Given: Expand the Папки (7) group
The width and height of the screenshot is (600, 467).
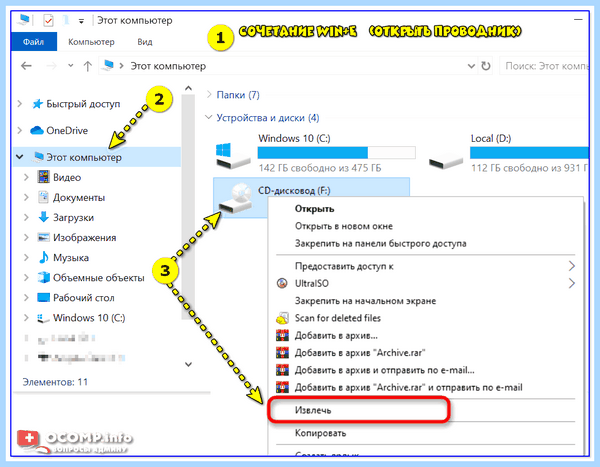Looking at the screenshot, I should click(x=209, y=94).
